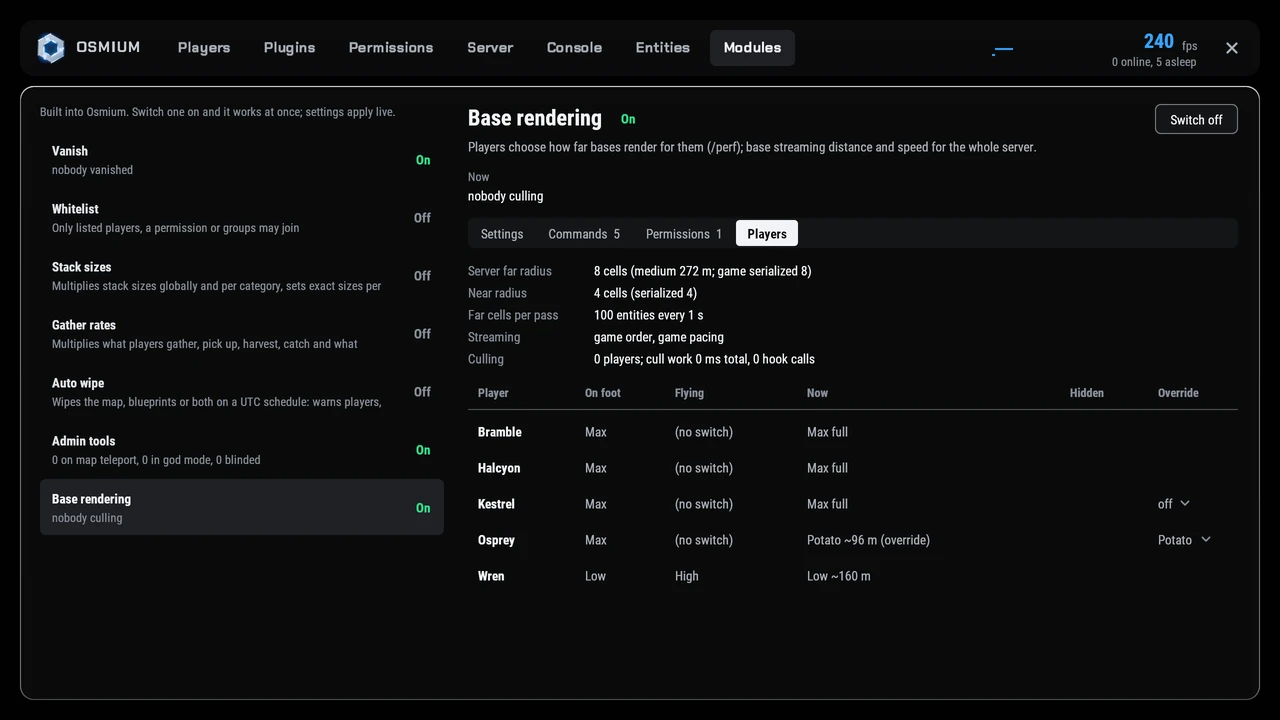Toggle the Admin tools module On status
The width and height of the screenshot is (1280, 720).
pos(423,450)
